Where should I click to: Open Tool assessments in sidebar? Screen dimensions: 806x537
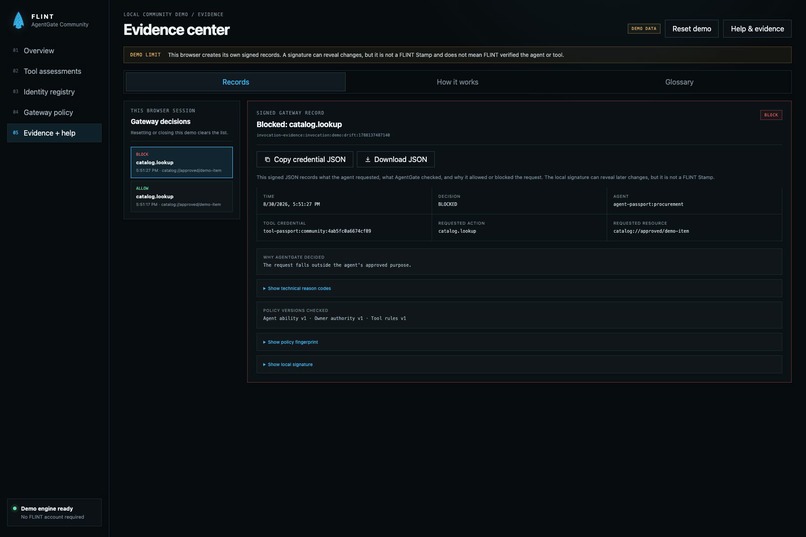click(x=54, y=71)
